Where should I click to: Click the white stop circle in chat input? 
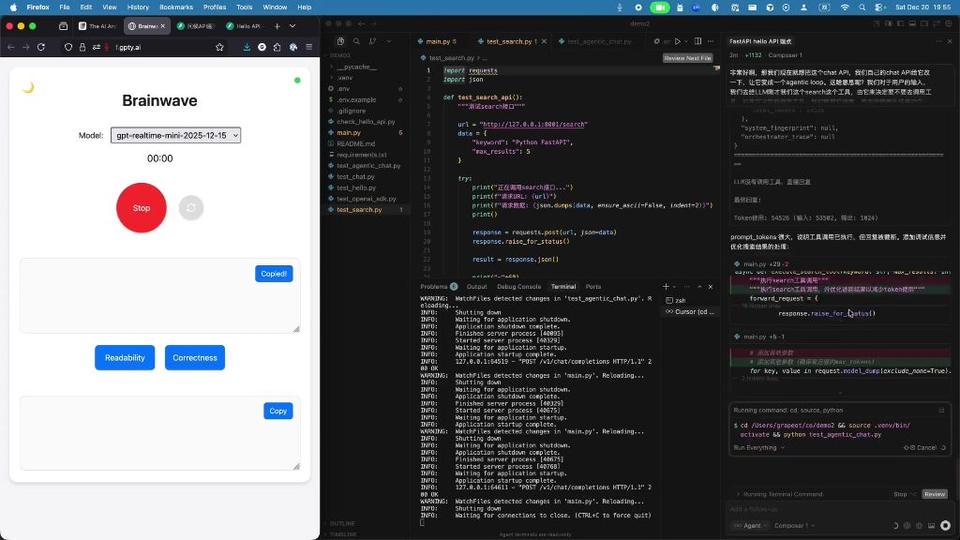coord(945,525)
